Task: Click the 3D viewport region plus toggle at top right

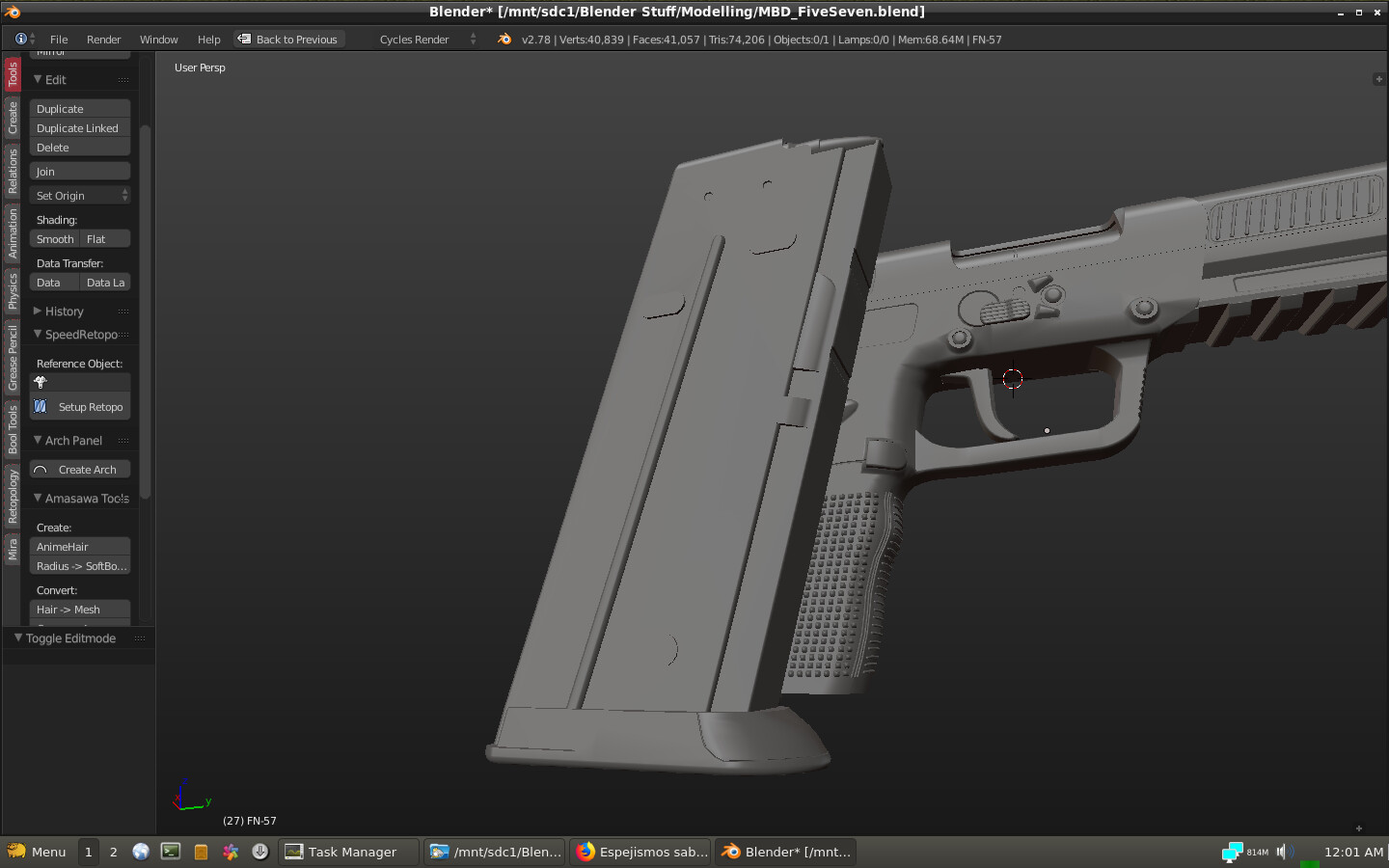Action: click(1378, 79)
